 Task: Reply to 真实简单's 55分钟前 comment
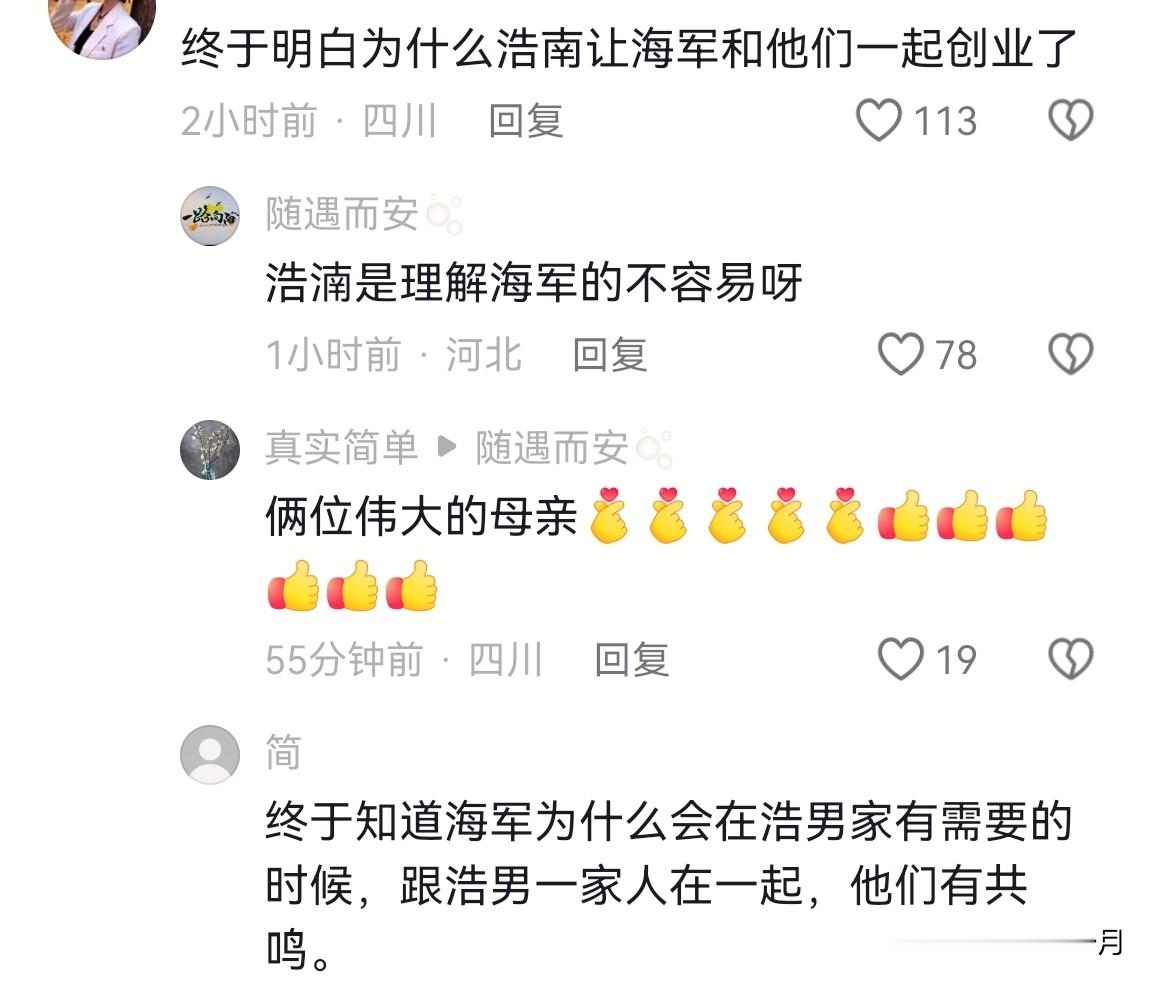click(632, 660)
